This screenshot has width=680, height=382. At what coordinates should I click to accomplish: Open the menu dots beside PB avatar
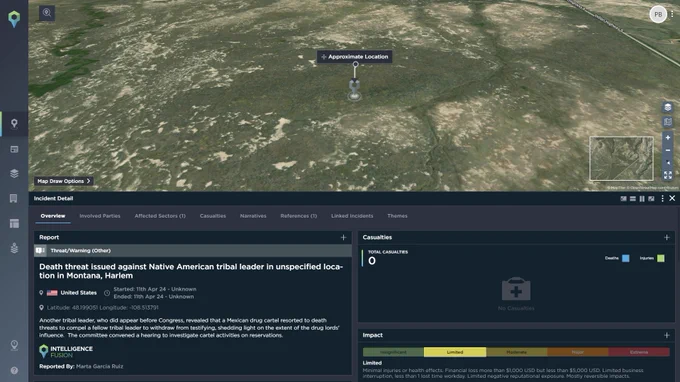click(x=673, y=14)
